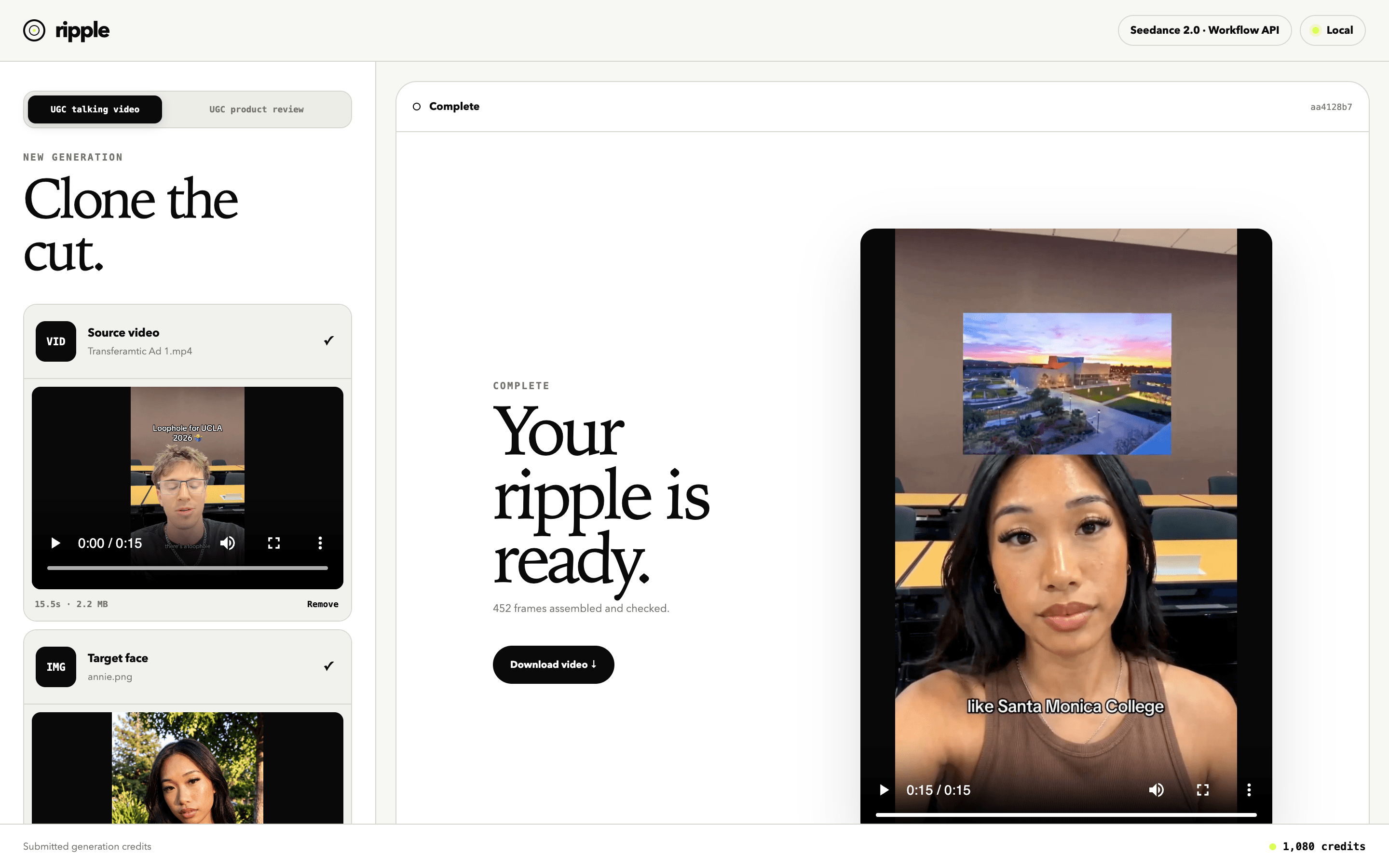The height and width of the screenshot is (868, 1389).
Task: Seek on the result video progress bar
Action: (1066, 814)
